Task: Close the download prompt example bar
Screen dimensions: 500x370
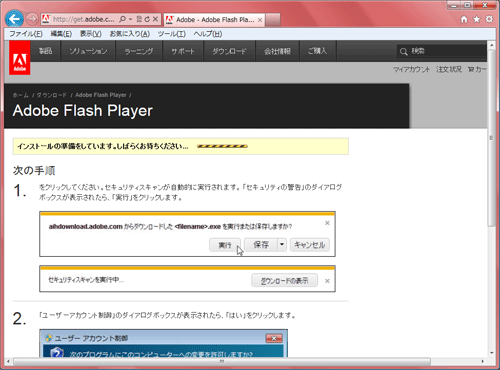Action: [327, 223]
